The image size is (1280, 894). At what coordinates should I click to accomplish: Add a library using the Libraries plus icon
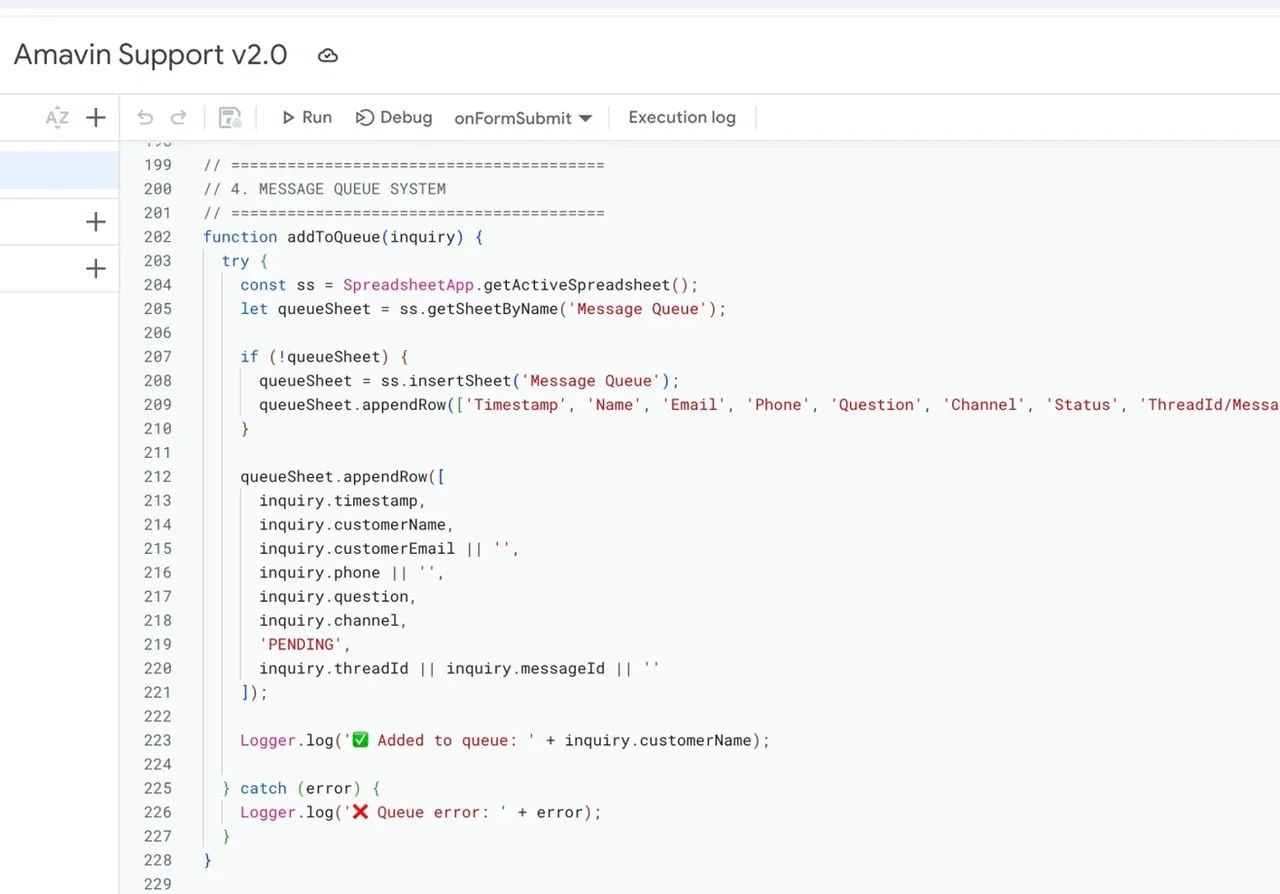coord(96,222)
